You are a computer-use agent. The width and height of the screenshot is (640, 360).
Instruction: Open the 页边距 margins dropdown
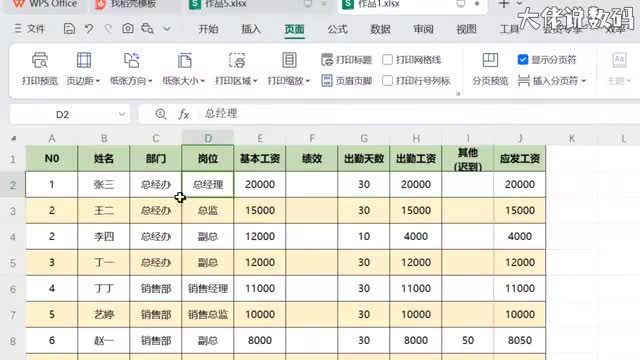coord(83,69)
